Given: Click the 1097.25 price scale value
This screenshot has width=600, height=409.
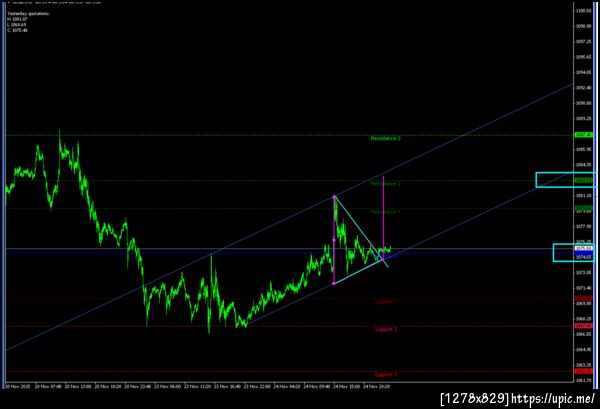Looking at the screenshot, I should [x=583, y=41].
